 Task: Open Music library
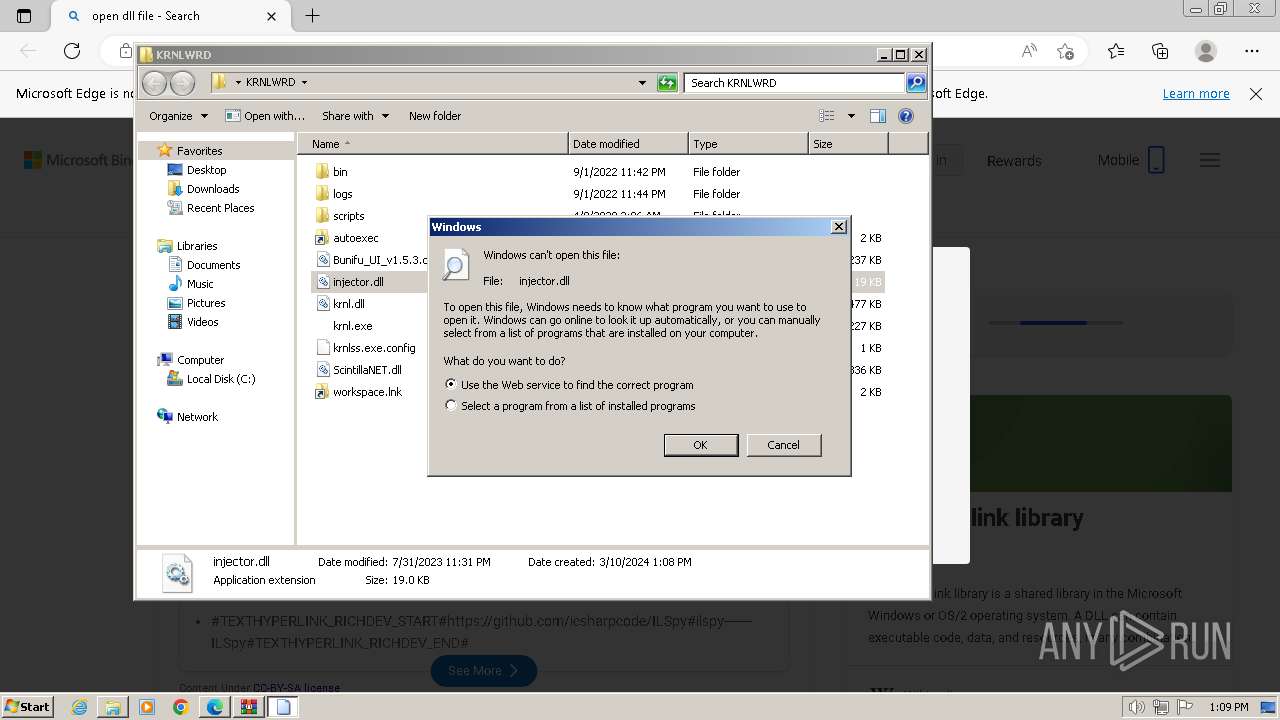pos(200,284)
